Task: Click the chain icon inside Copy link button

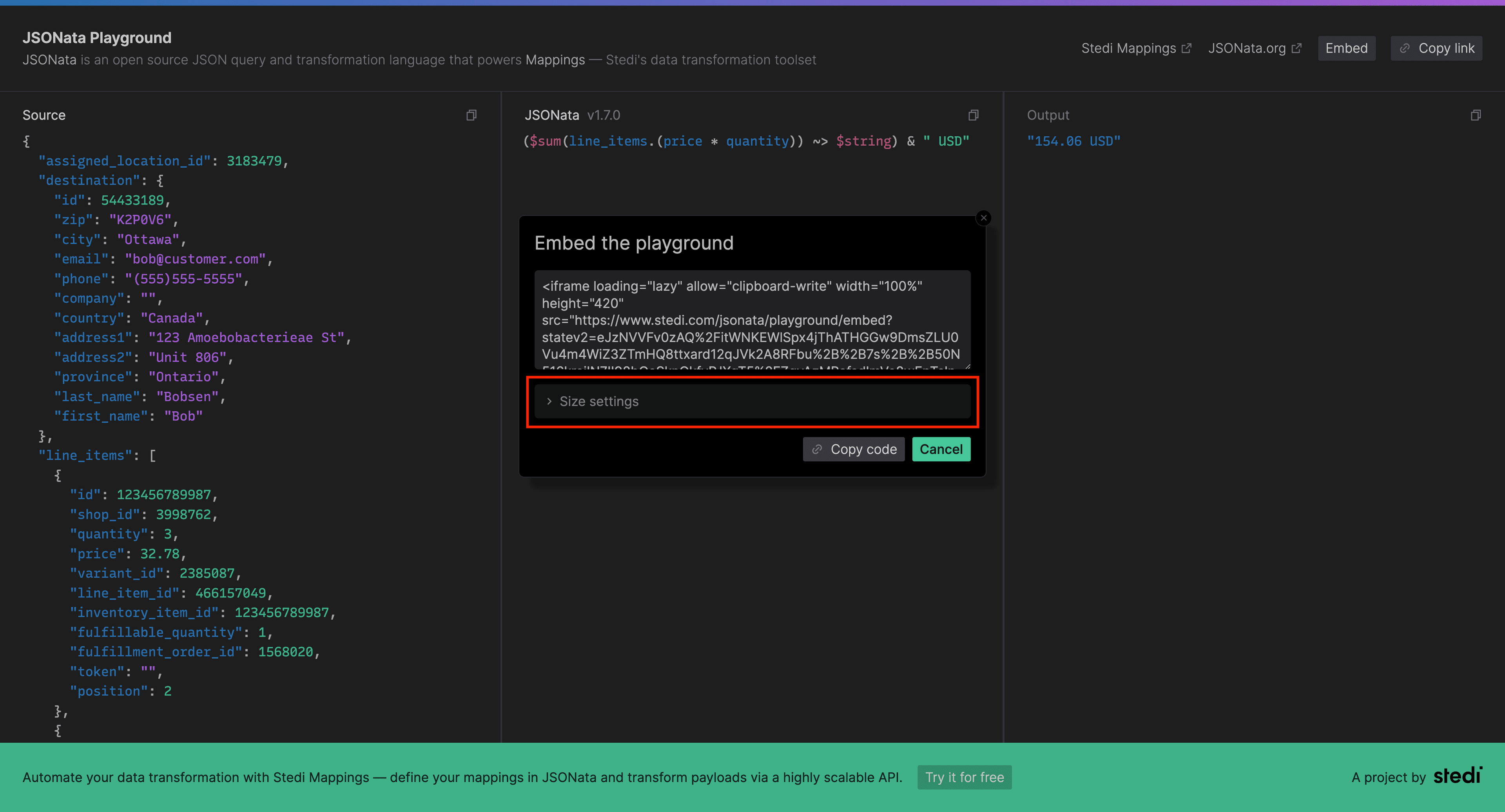Action: coord(1406,48)
